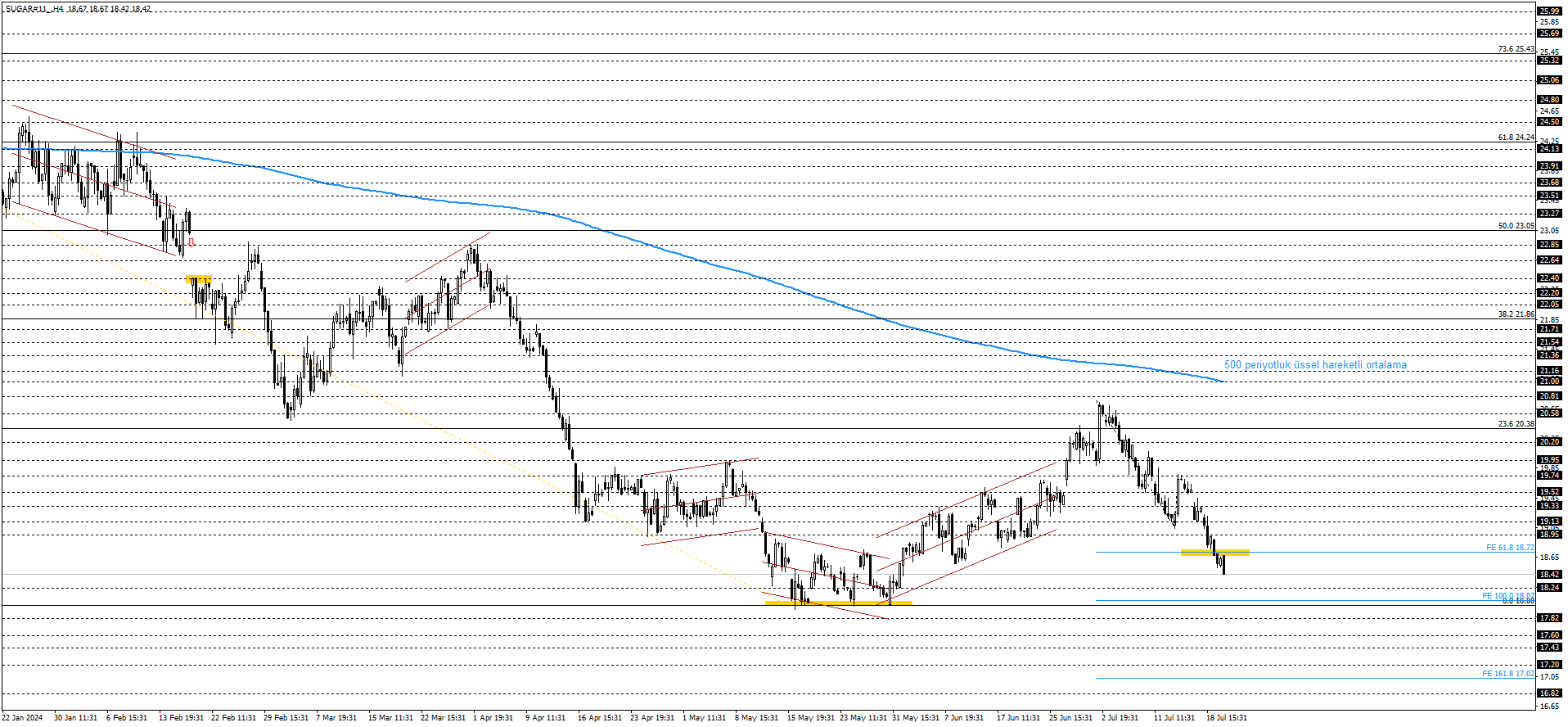Click the 24.80 price tag on scale
The width and height of the screenshot is (1568, 727).
click(1549, 100)
